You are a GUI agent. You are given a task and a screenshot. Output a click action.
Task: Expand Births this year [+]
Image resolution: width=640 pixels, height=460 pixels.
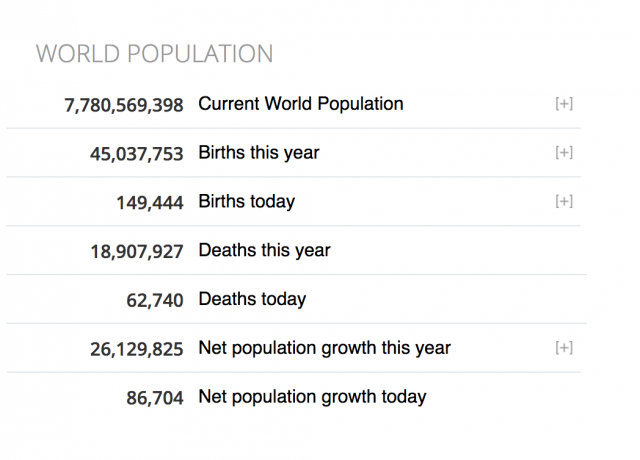[x=564, y=153]
